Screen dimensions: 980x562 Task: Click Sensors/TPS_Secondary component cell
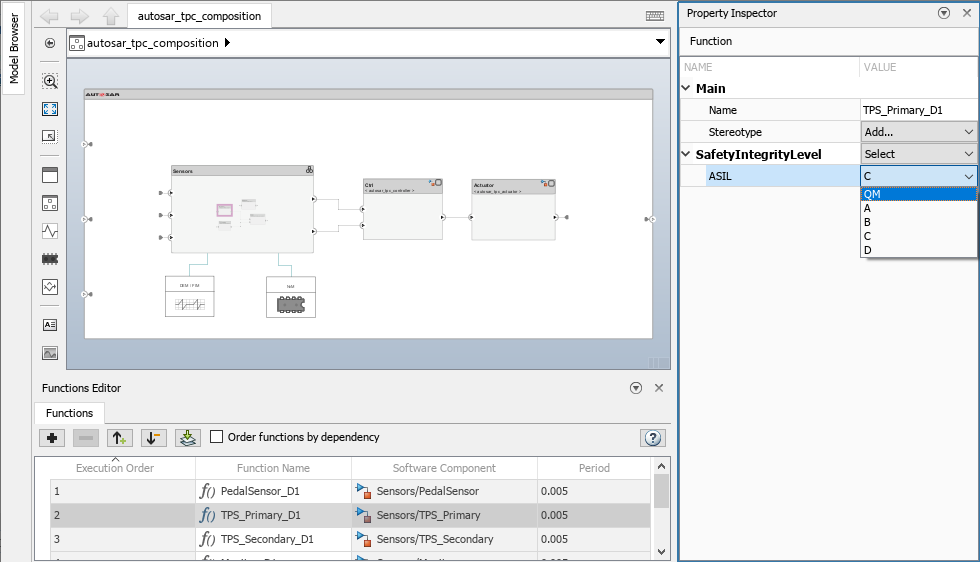coord(444,539)
